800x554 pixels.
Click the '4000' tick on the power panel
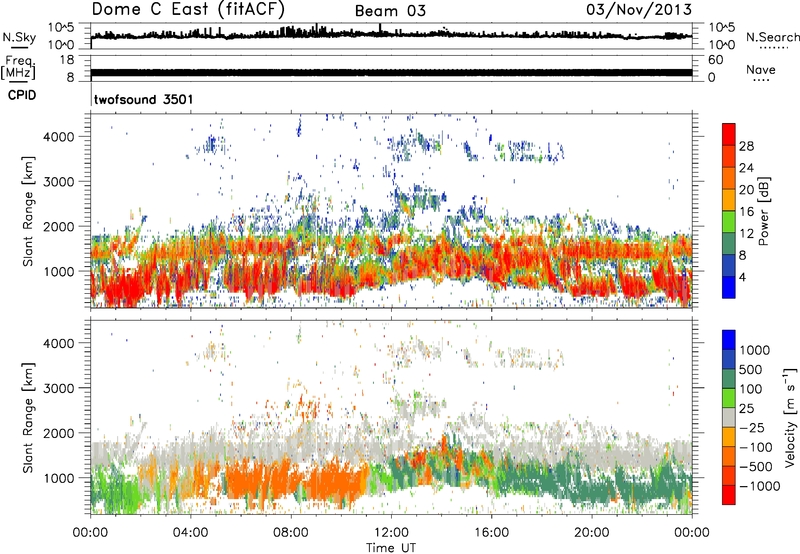coord(58,137)
